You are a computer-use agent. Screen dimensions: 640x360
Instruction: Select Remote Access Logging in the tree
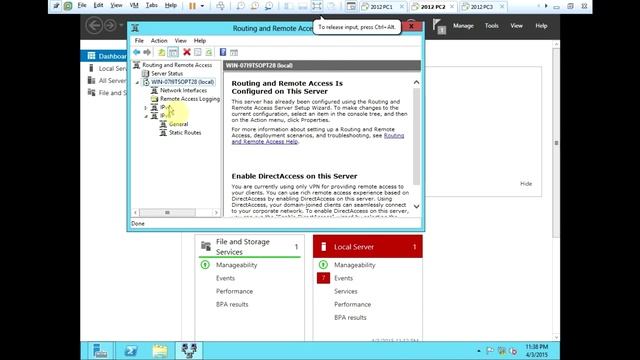coord(190,99)
